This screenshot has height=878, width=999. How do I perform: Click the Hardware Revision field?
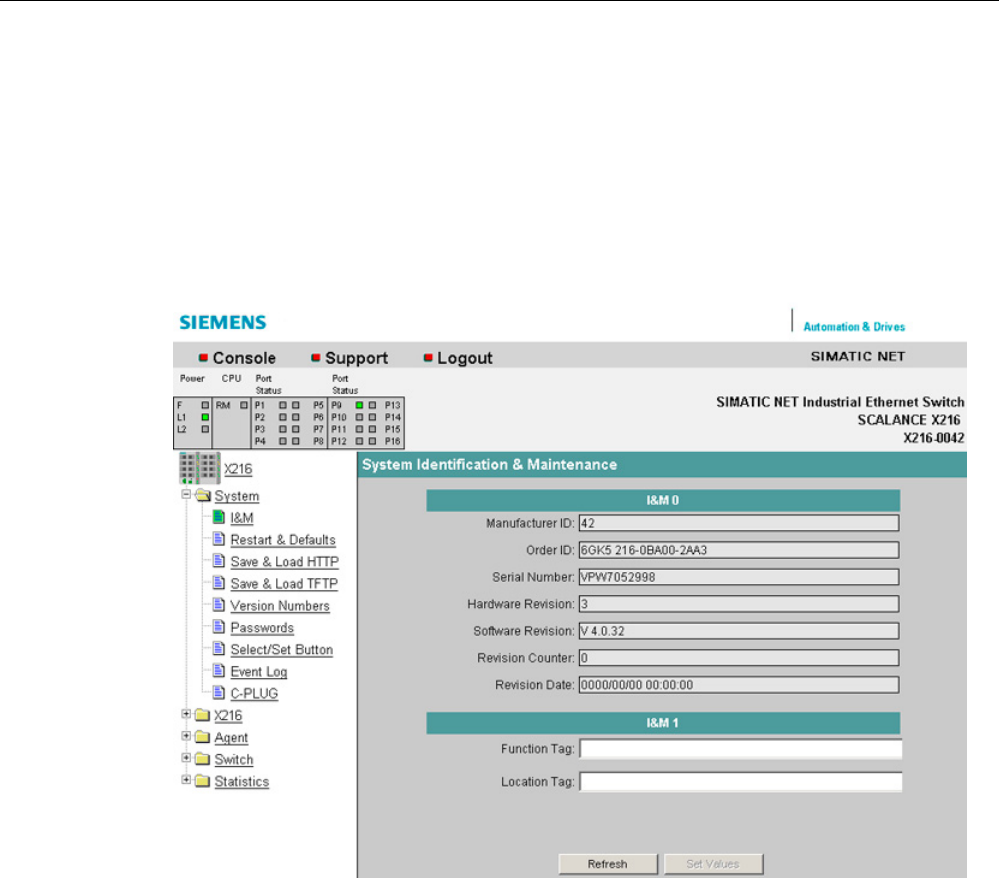pyautogui.click(x=739, y=604)
